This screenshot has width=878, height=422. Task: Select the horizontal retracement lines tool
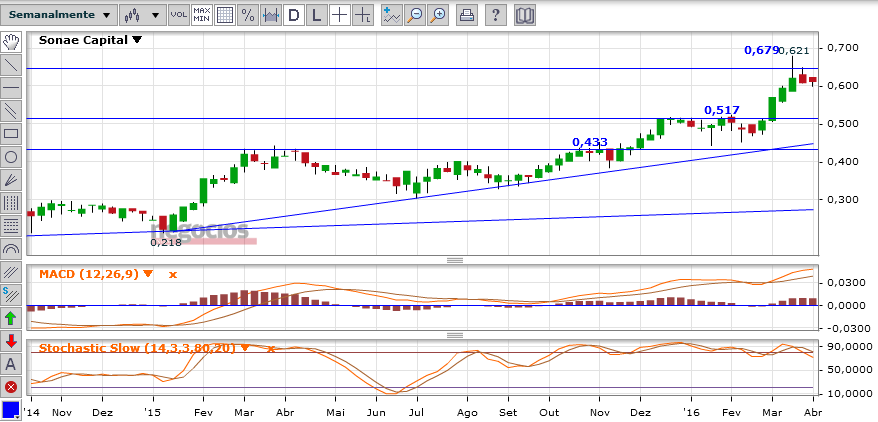pos(11,226)
